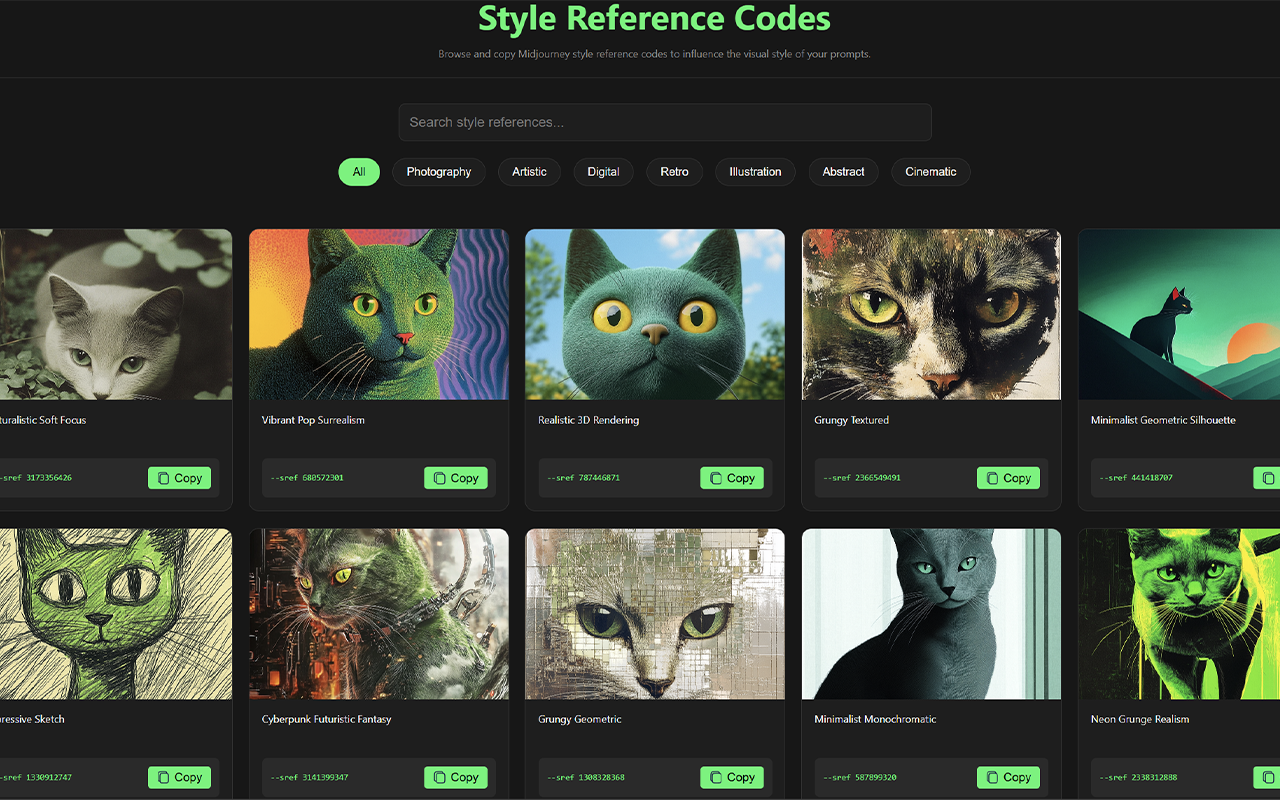Filter by Abstract styles
The height and width of the screenshot is (800, 1280).
[843, 172]
